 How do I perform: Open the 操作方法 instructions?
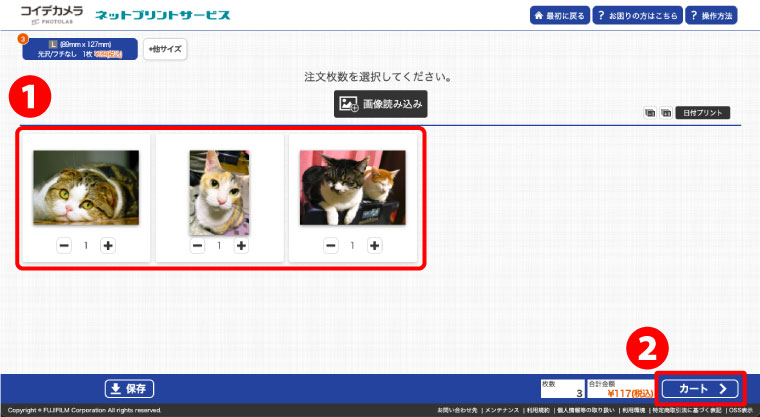[x=712, y=16]
